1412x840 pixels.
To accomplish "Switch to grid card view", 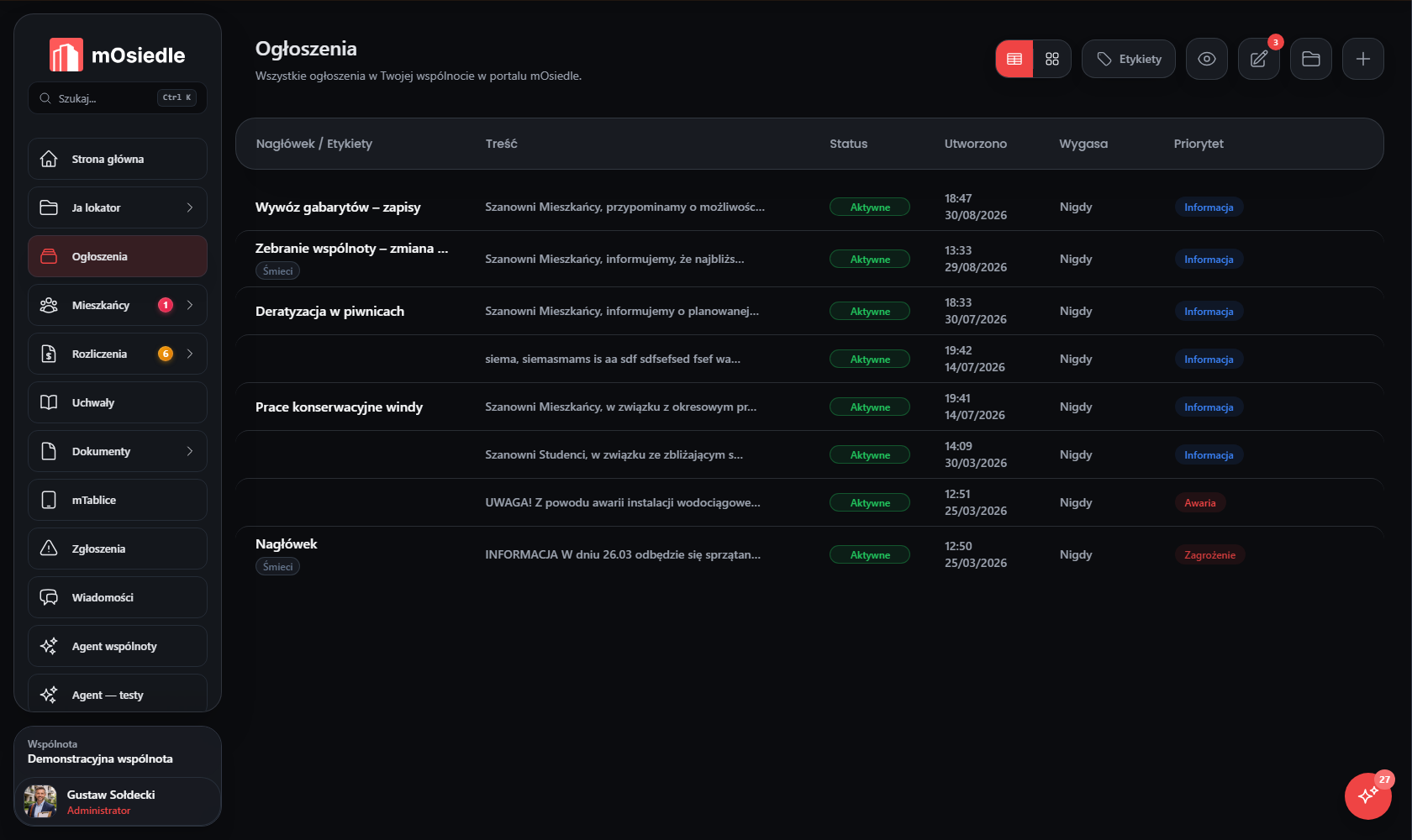I will (1052, 59).
